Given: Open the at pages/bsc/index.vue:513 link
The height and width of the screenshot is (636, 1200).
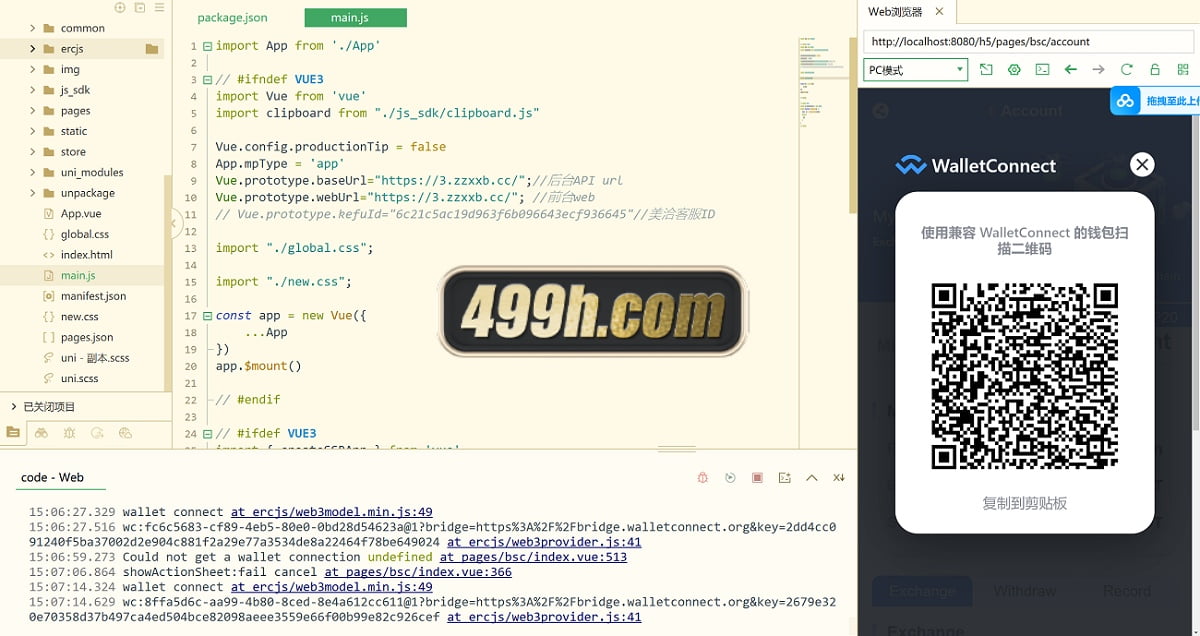Looking at the screenshot, I should click(533, 557).
